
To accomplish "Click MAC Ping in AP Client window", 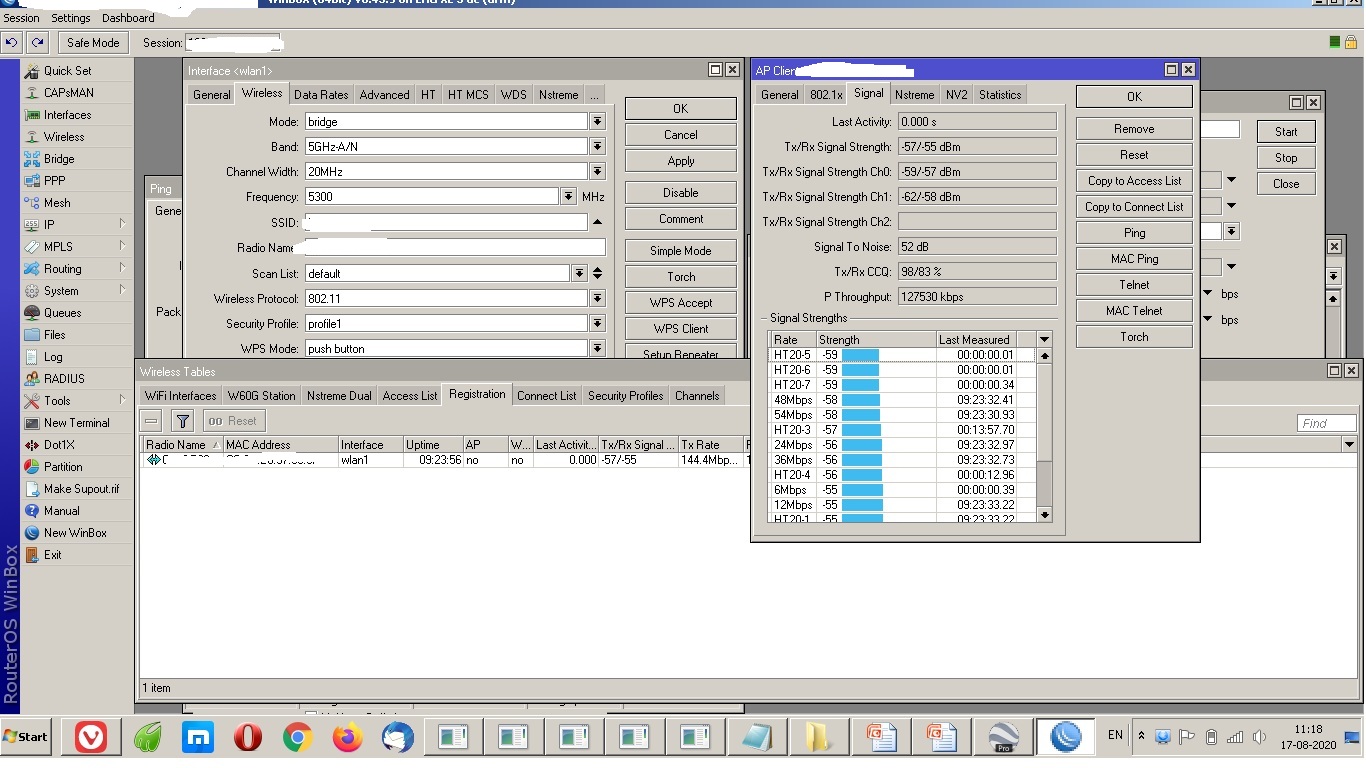I will pyautogui.click(x=1134, y=259).
